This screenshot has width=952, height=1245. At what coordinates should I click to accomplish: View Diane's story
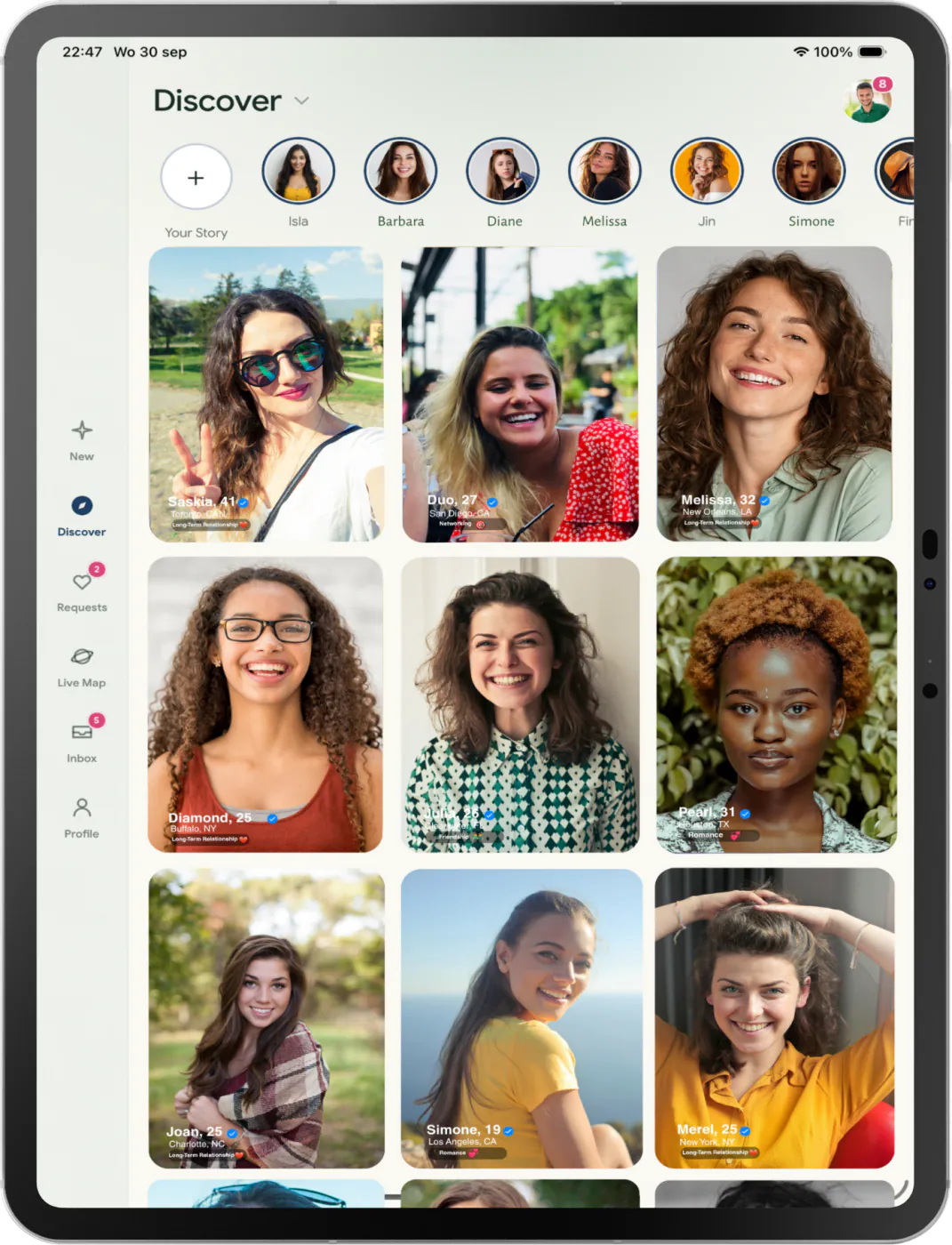coord(503,171)
